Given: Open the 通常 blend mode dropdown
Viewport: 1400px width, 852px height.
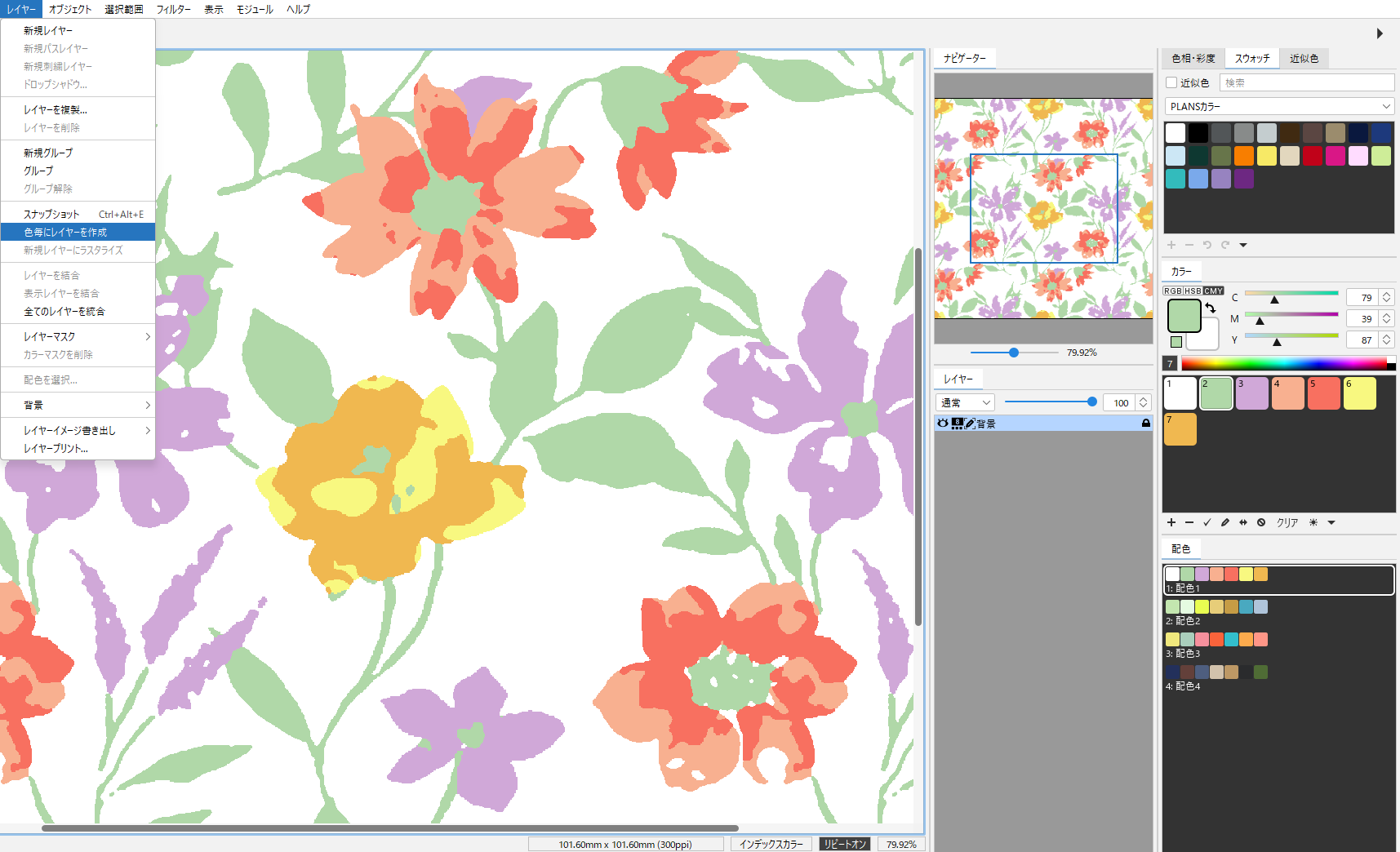Looking at the screenshot, I should tap(965, 402).
